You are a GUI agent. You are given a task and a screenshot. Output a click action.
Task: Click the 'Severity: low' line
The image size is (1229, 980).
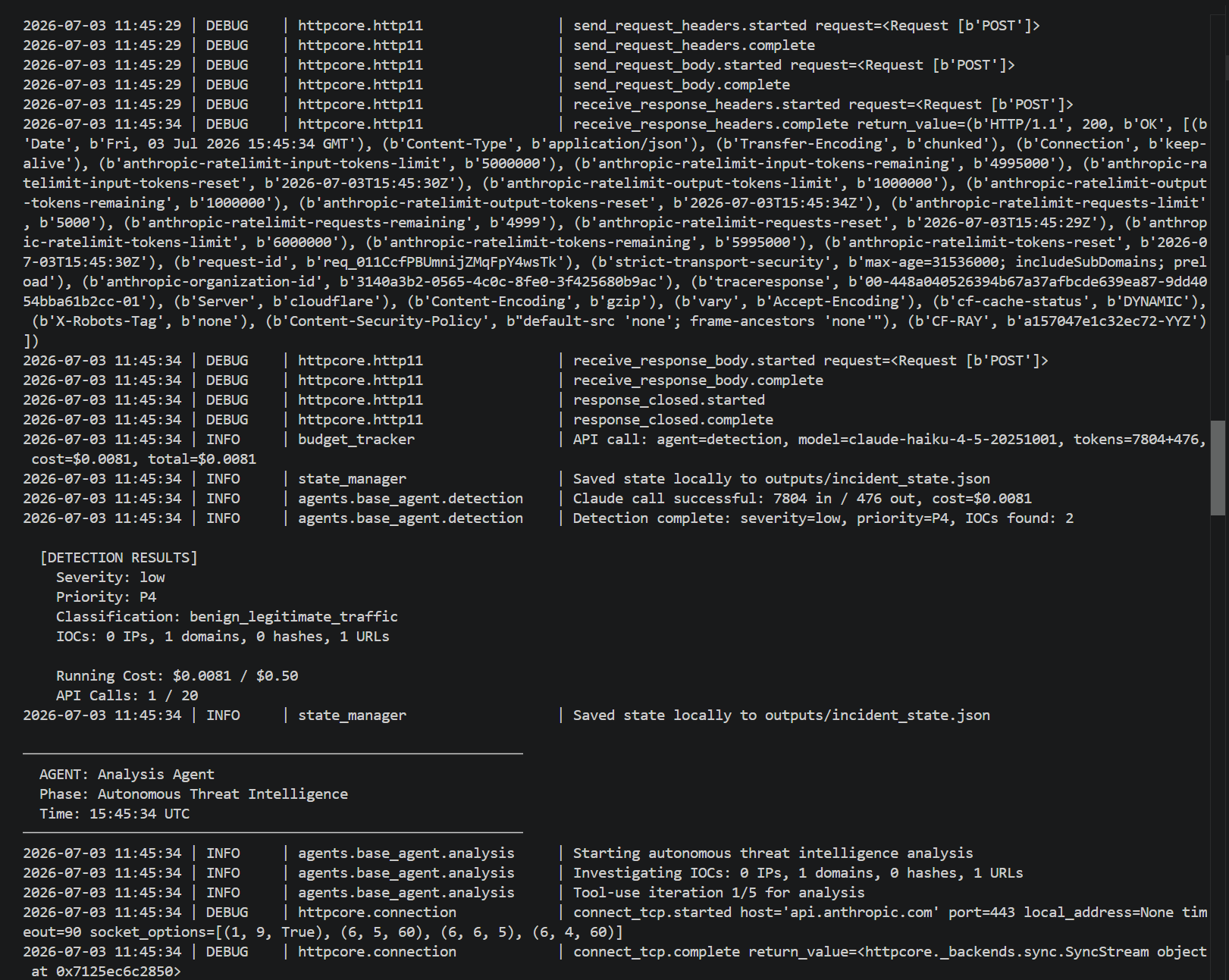110,578
